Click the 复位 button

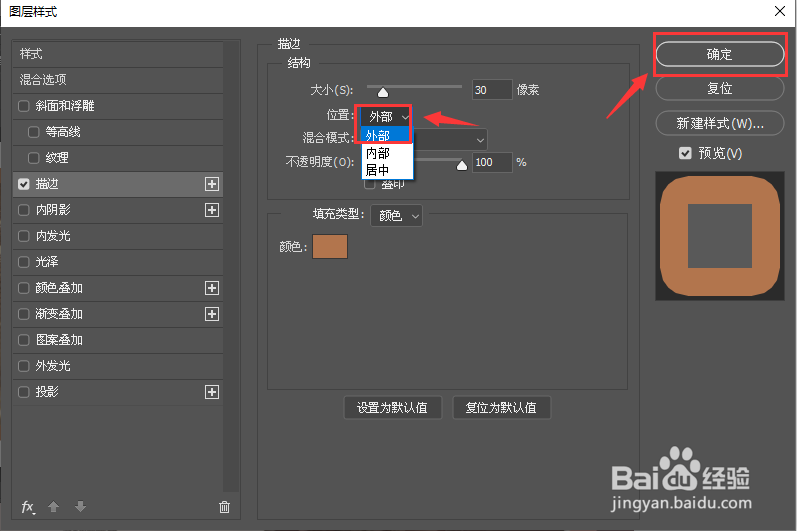pyautogui.click(x=720, y=88)
